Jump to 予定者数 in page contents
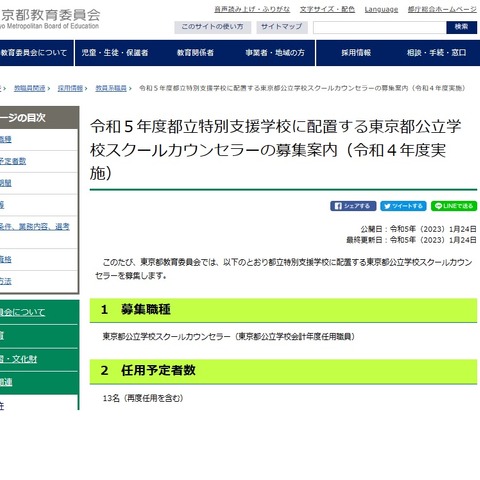 (x=13, y=161)
